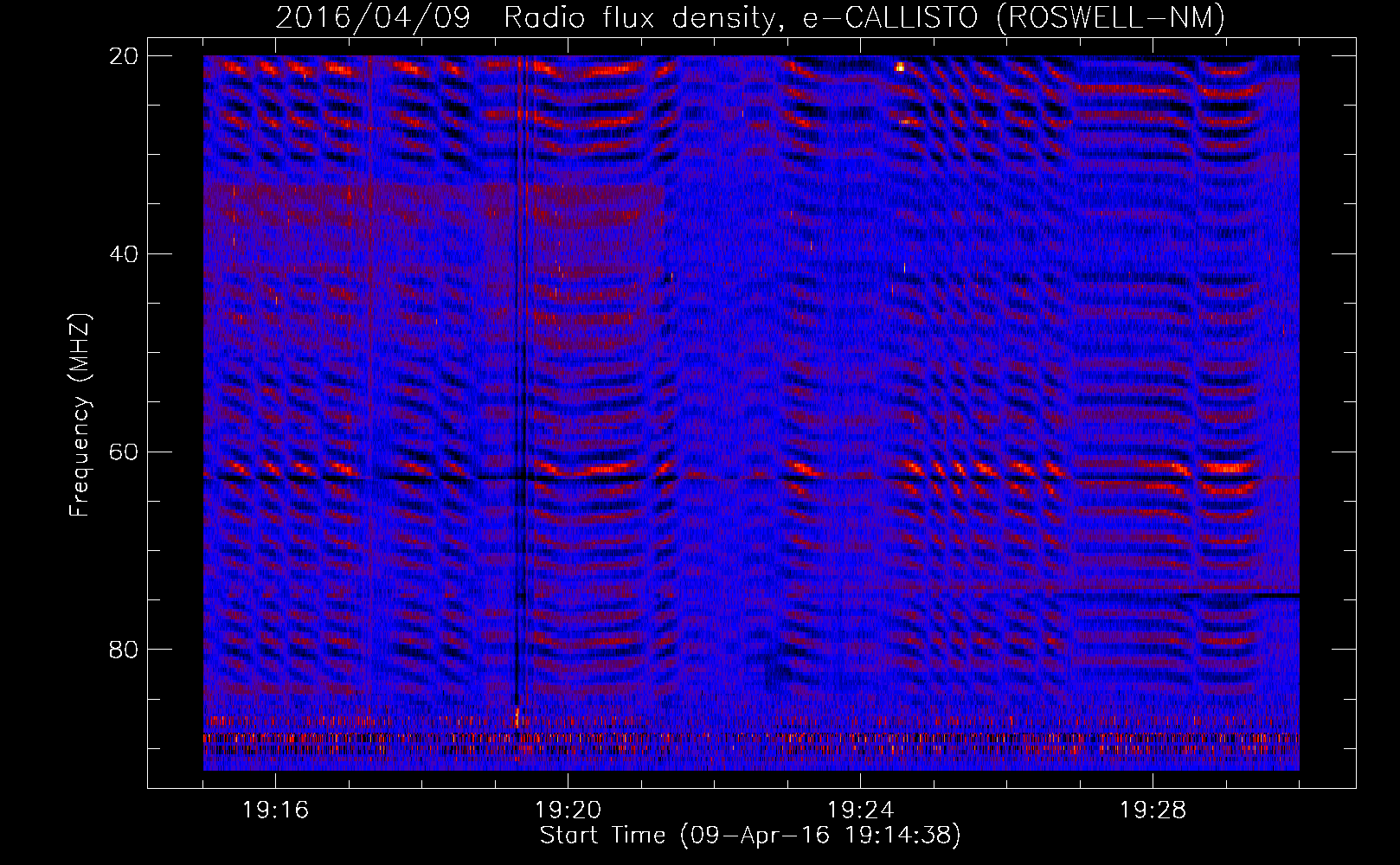Click the '20' frequency tick label

pyautogui.click(x=124, y=56)
